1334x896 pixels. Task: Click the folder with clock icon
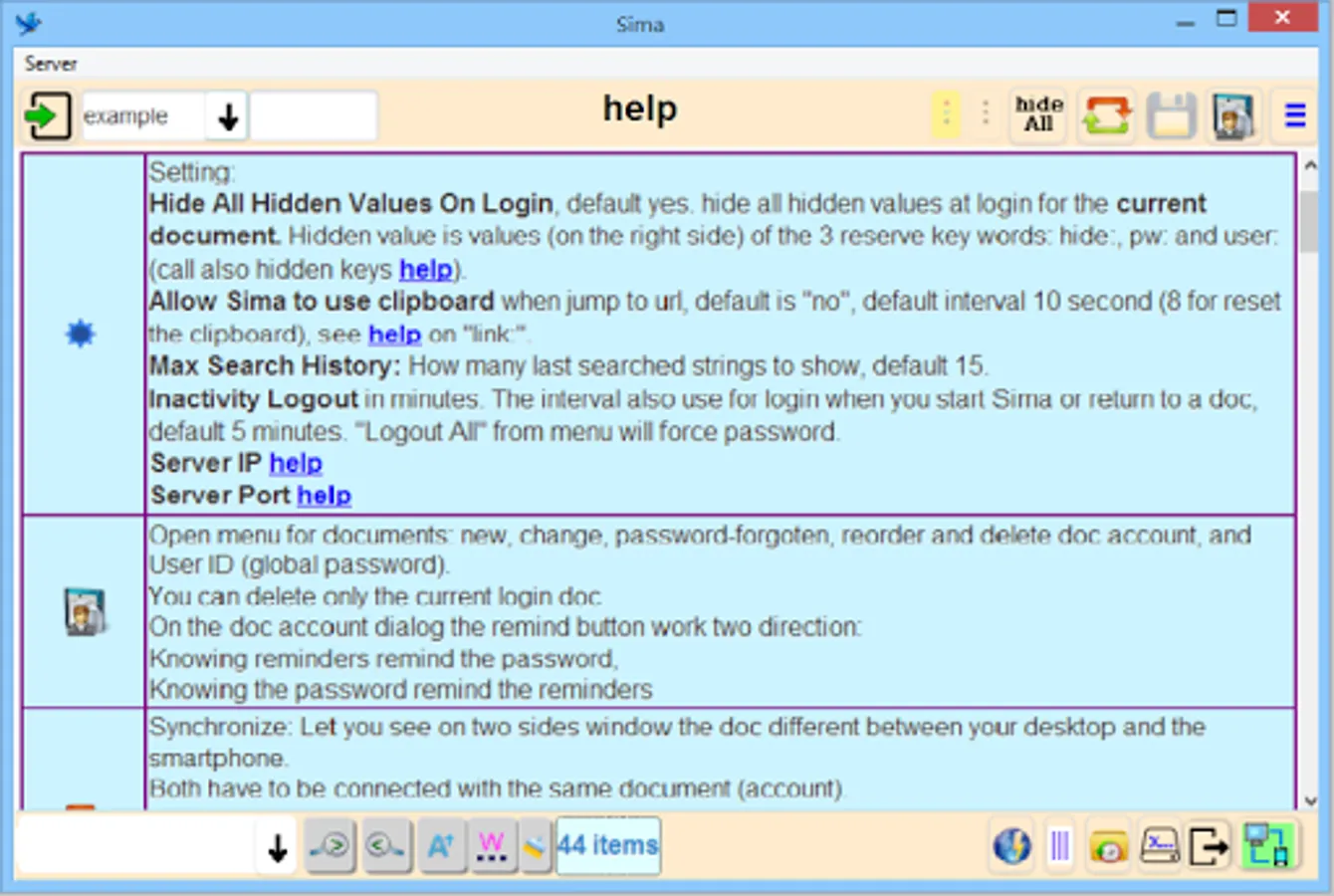1108,846
